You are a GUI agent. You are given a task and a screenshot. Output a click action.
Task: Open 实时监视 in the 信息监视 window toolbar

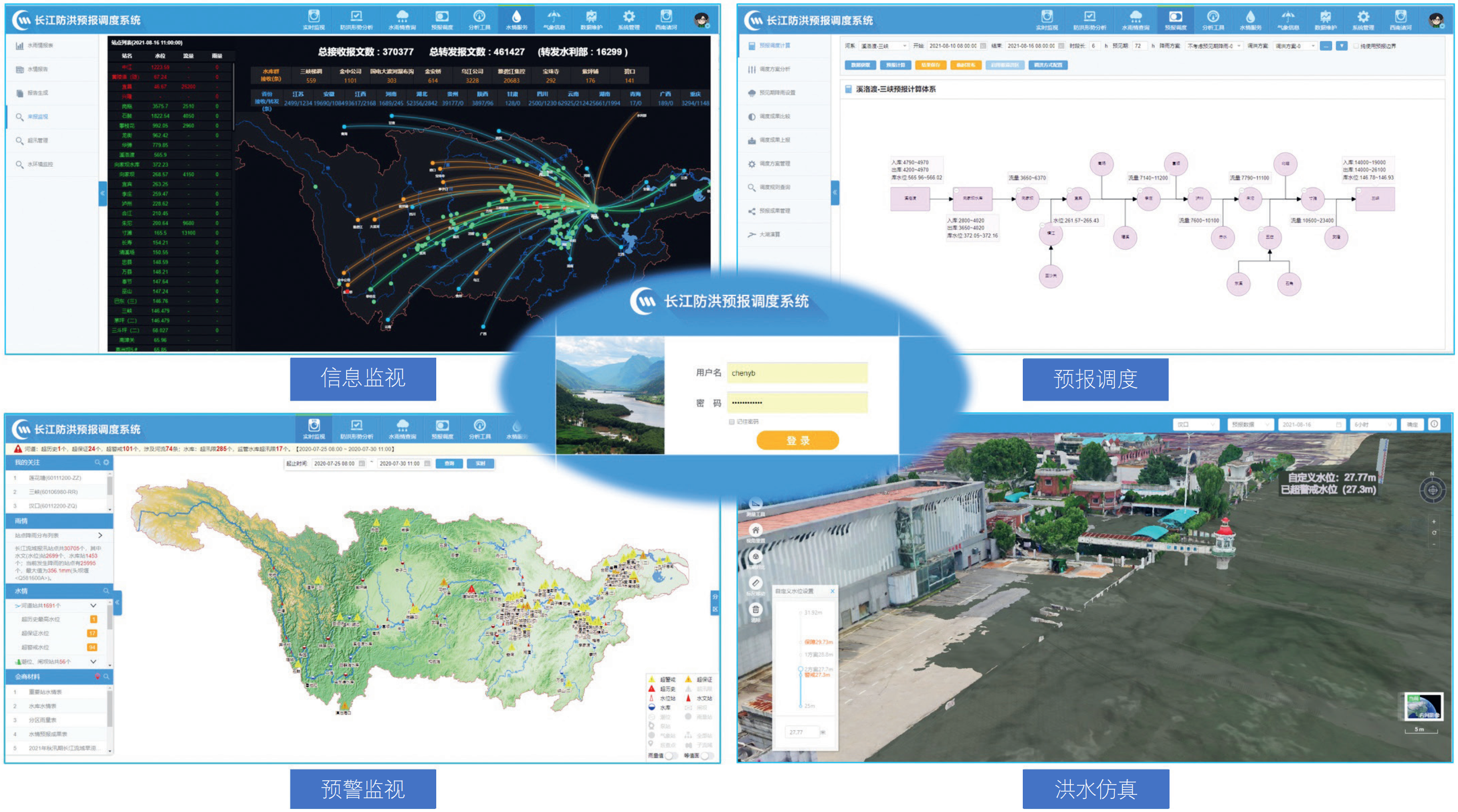314,20
